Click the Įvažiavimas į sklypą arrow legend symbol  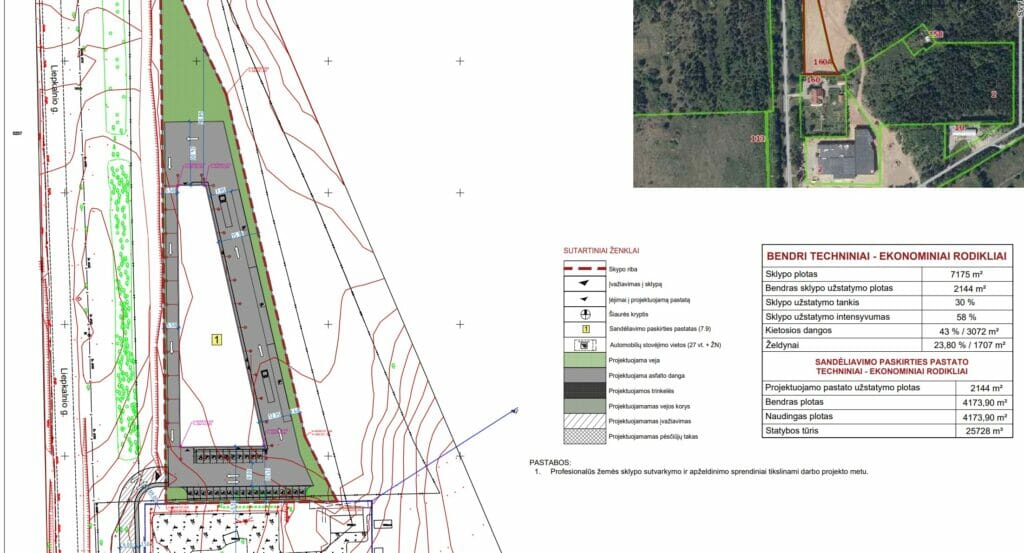(x=584, y=283)
